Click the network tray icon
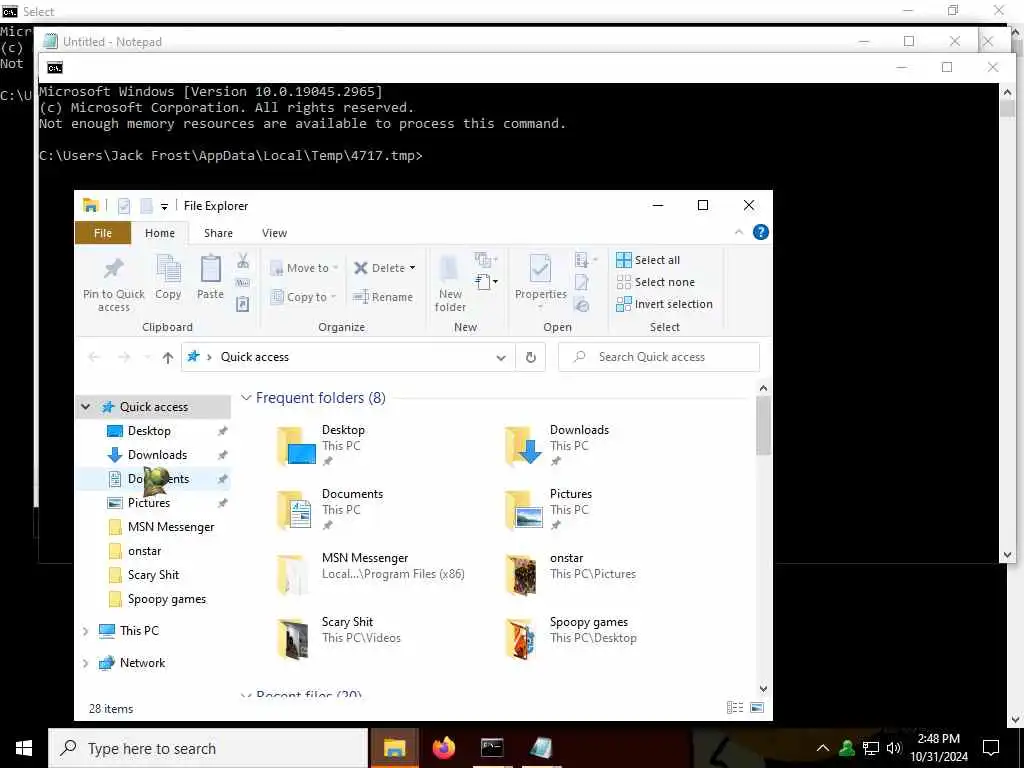Image resolution: width=1024 pixels, height=768 pixels. point(871,748)
